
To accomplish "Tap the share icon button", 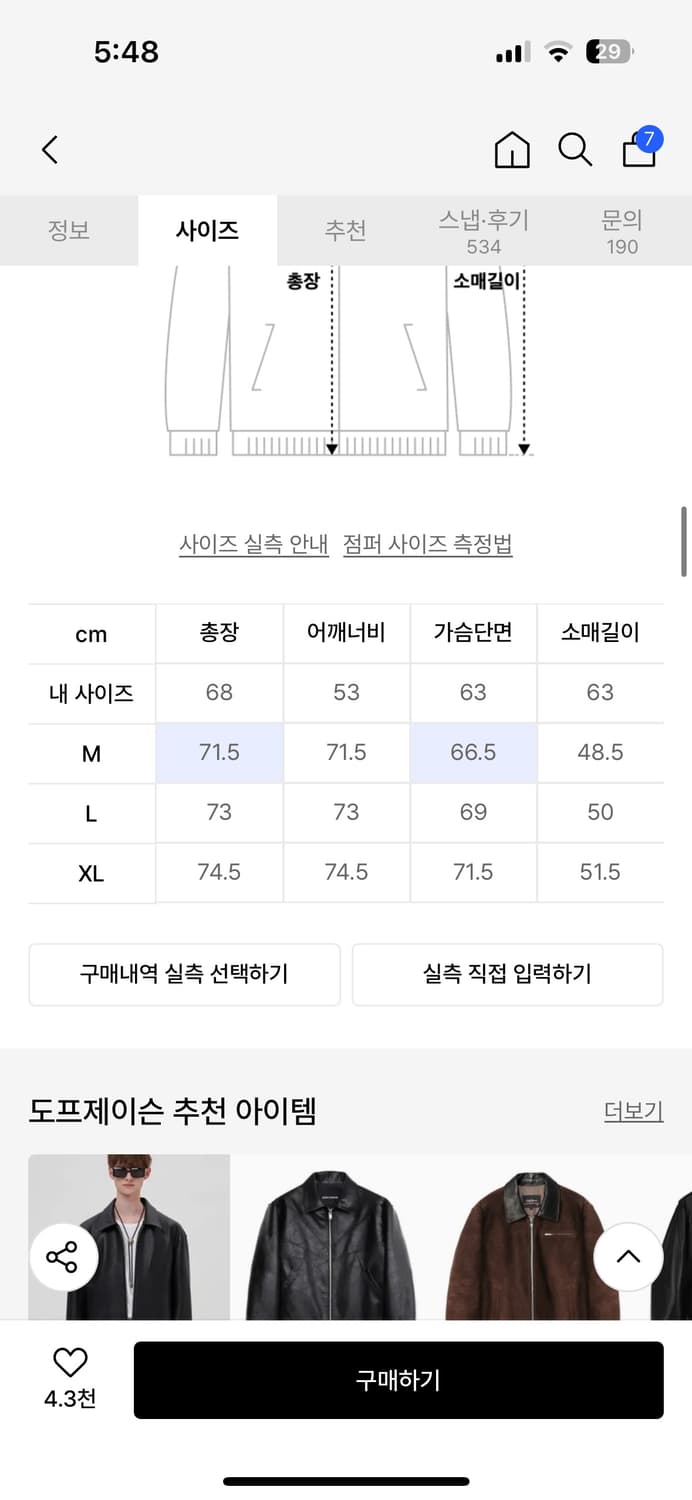I will [63, 1257].
